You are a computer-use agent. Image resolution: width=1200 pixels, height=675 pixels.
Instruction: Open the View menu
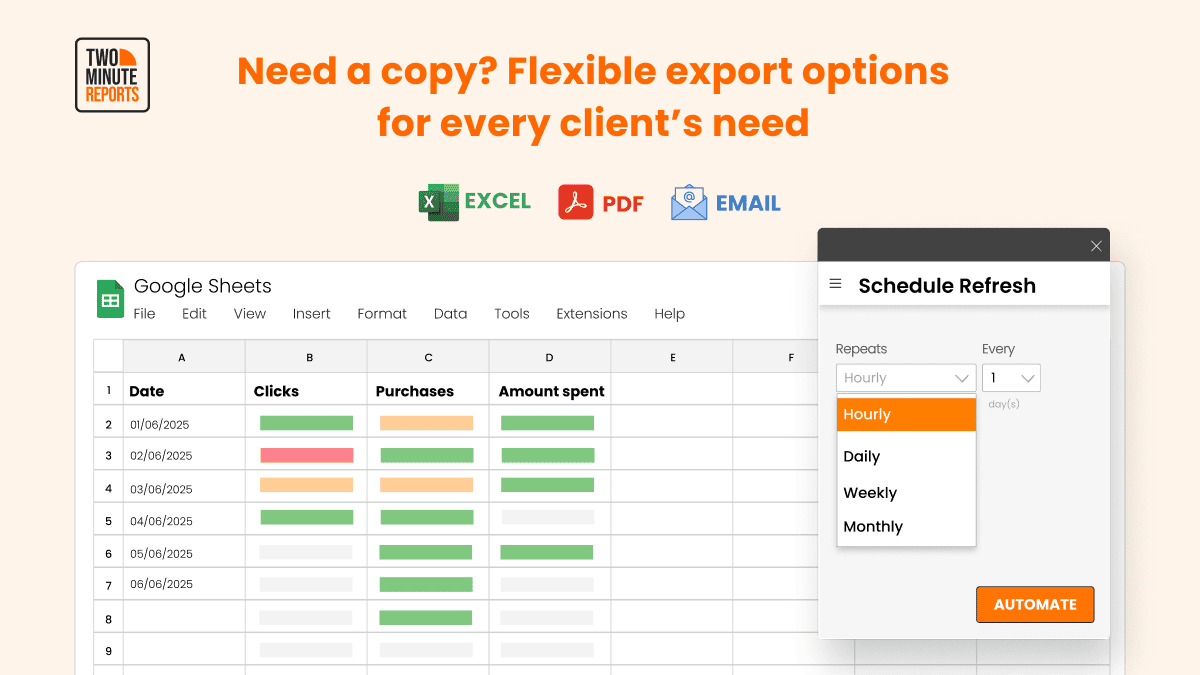(x=250, y=314)
